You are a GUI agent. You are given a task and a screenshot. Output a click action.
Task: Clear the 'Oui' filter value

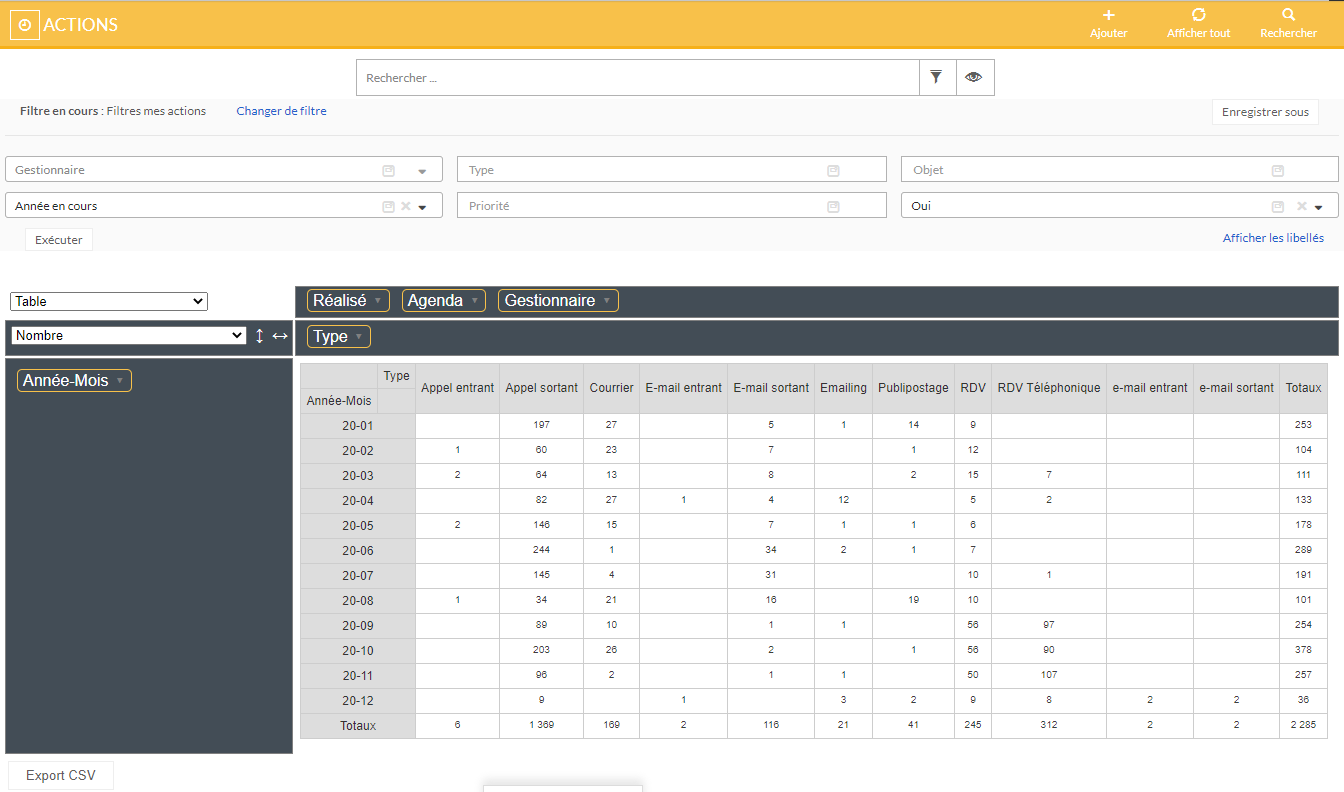pos(1302,206)
